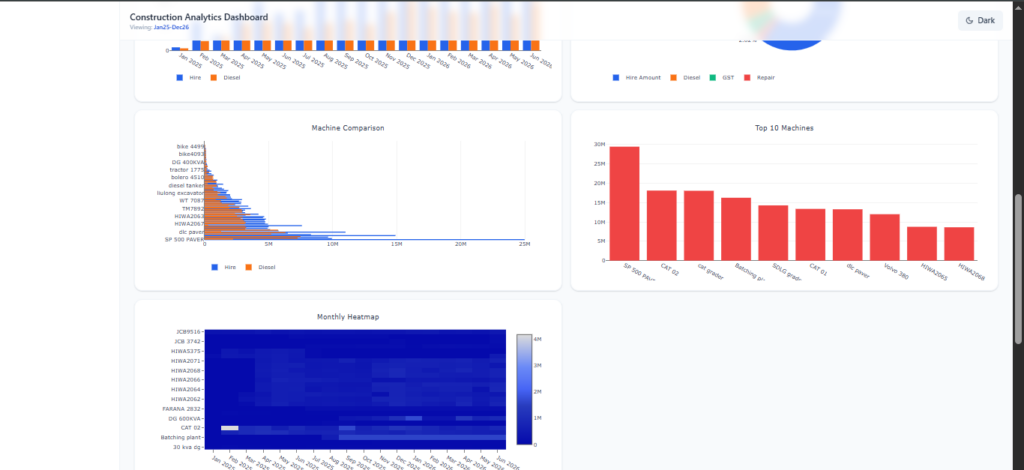Click the WT 7087 label in Machine Comparison

[192, 200]
